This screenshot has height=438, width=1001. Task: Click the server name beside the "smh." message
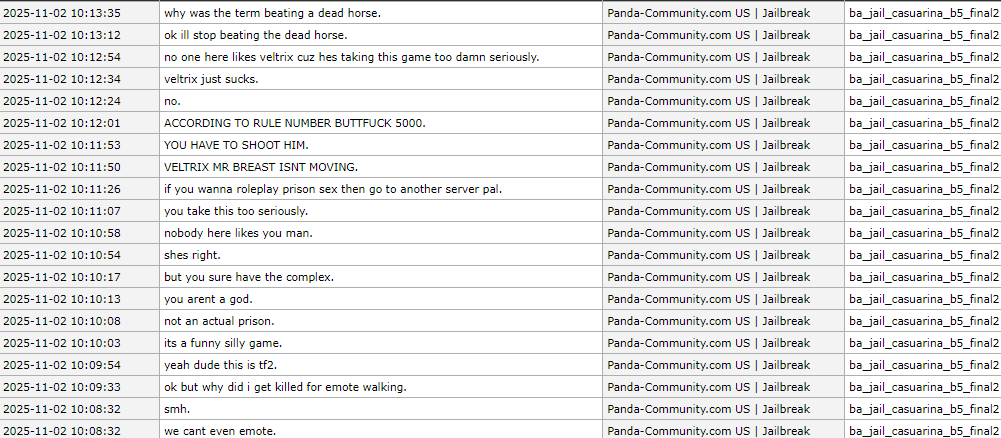point(709,409)
